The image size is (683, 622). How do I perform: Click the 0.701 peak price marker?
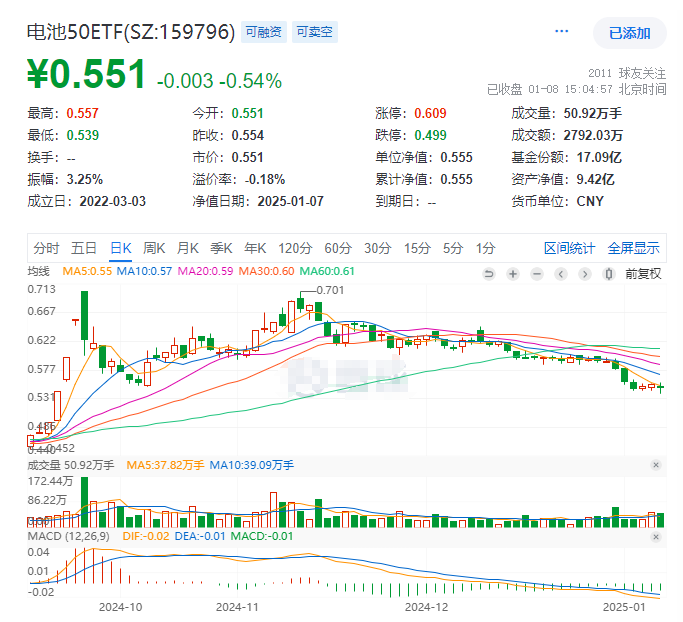point(330,290)
